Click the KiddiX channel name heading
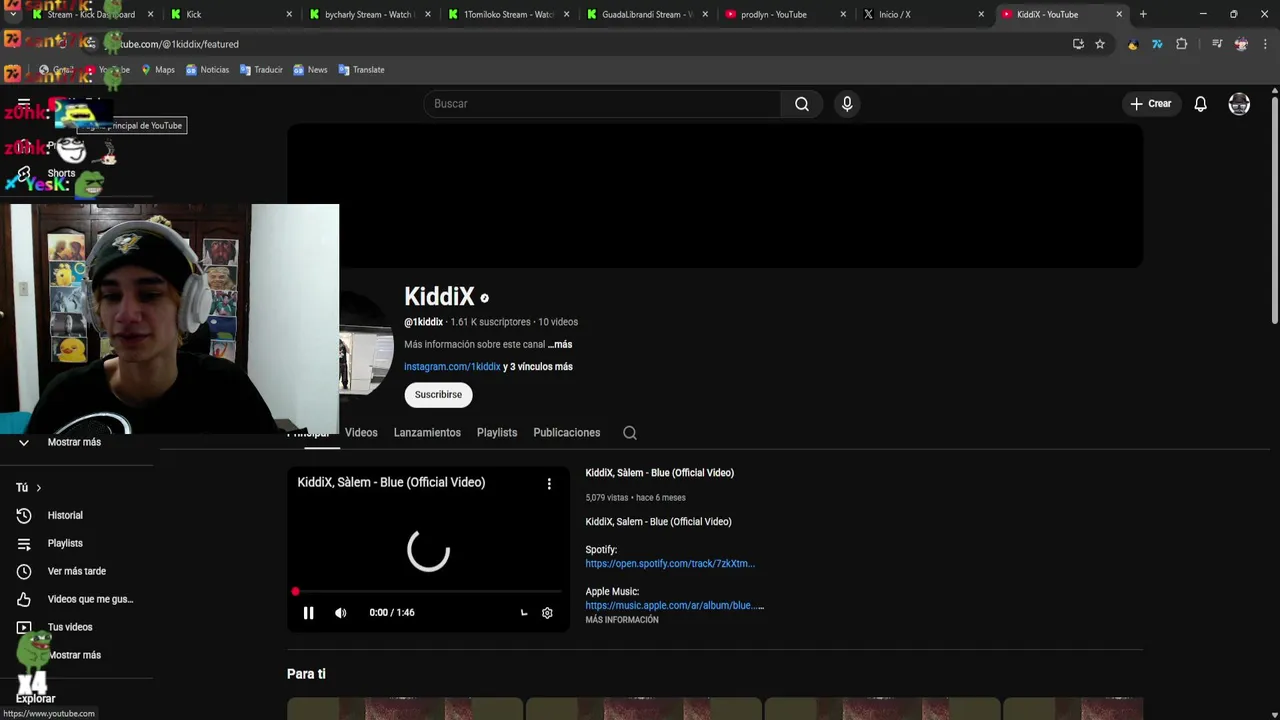 click(x=439, y=296)
